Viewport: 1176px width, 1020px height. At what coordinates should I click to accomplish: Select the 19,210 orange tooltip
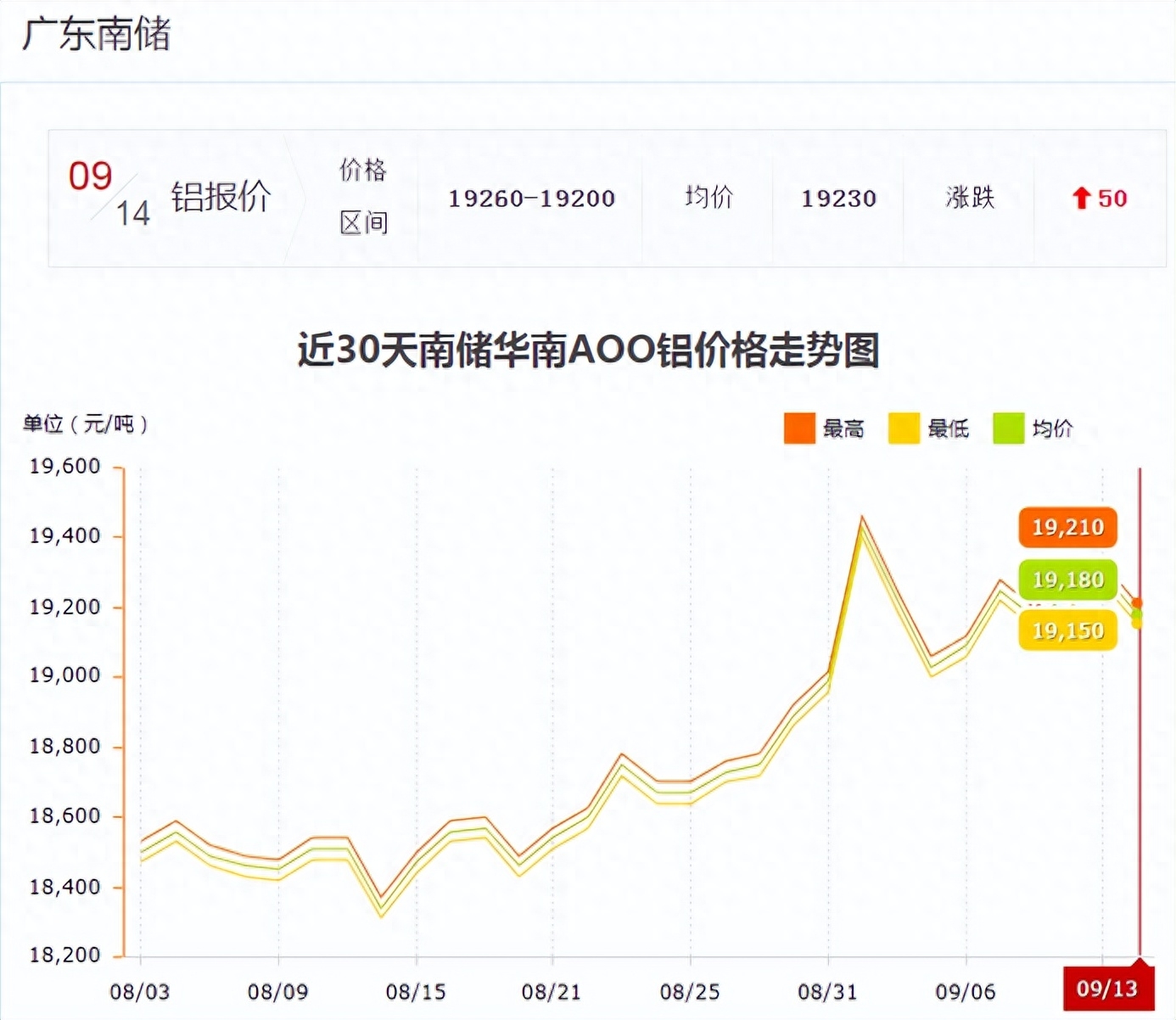(1067, 528)
